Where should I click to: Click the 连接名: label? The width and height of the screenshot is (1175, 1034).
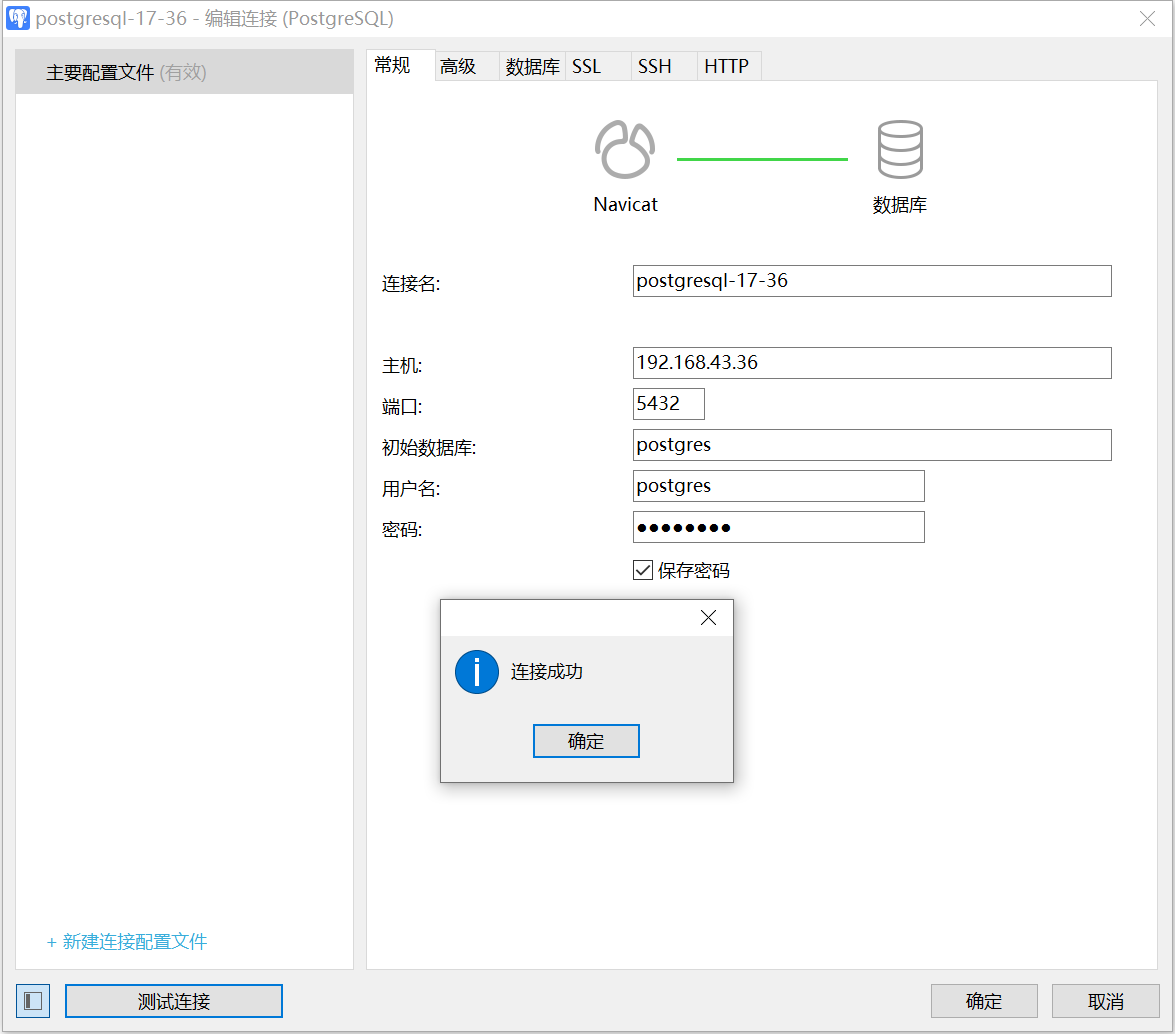[411, 284]
